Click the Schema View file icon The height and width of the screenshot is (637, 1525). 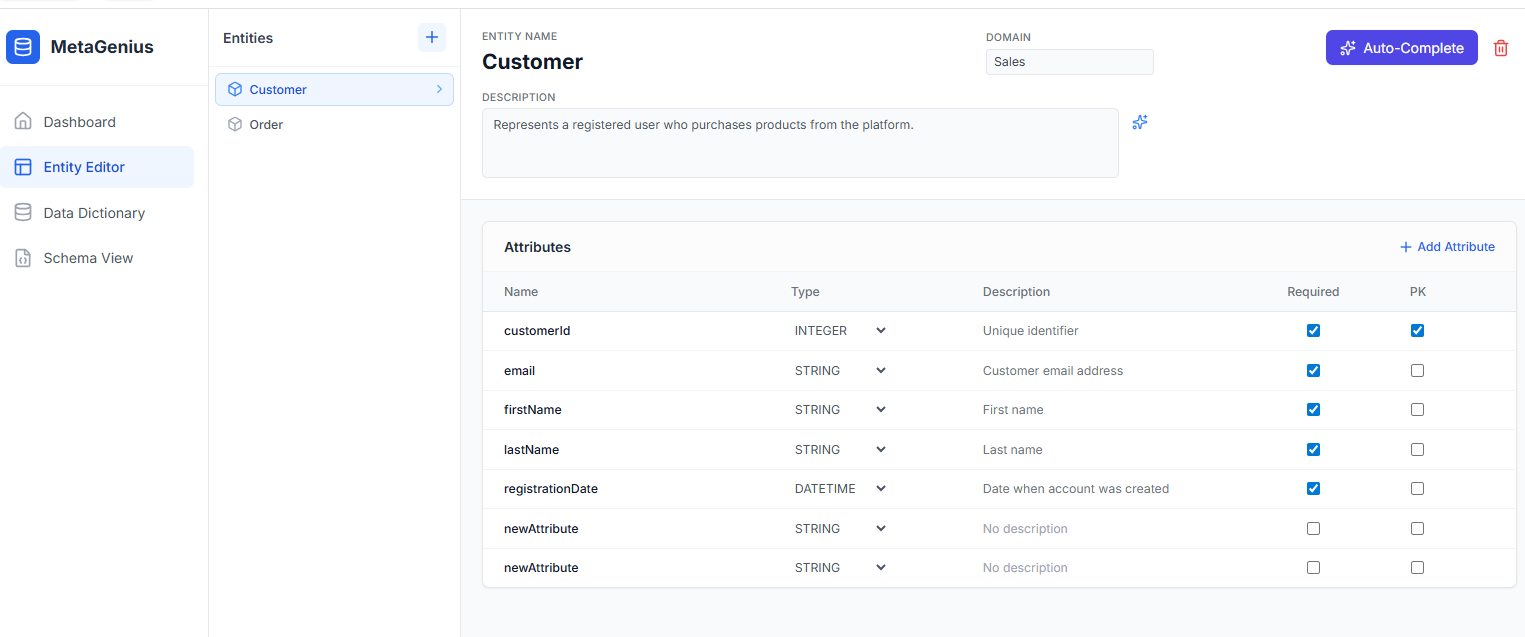(23, 258)
